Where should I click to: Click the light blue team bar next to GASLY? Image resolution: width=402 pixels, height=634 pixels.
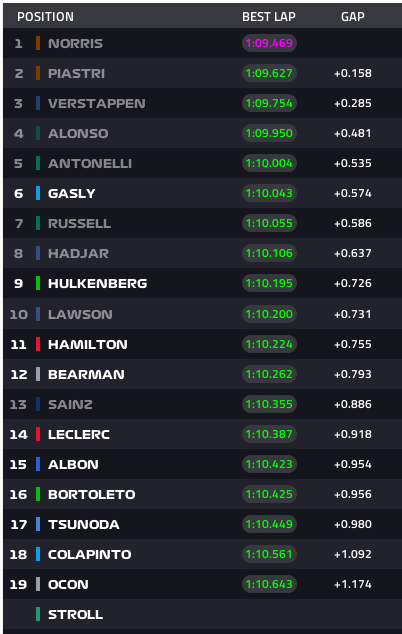coord(38,193)
